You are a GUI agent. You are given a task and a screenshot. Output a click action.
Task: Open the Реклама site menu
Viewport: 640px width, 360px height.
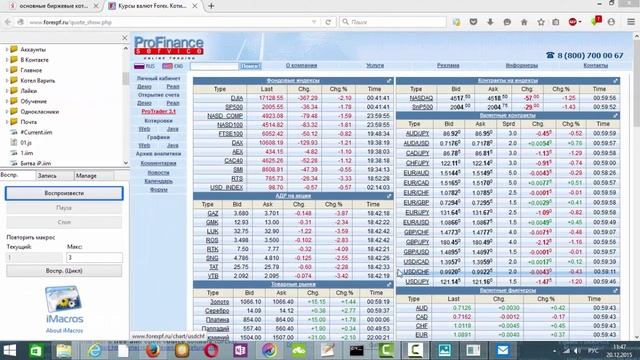[448, 65]
